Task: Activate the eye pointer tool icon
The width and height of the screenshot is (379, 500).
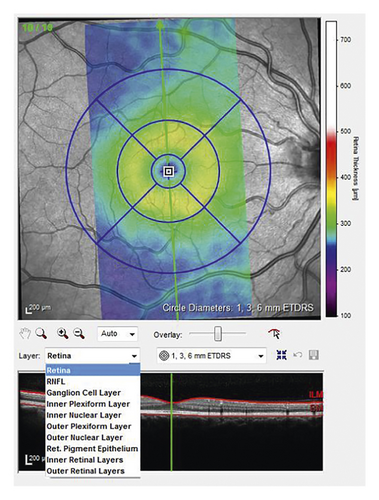Action: point(274,333)
